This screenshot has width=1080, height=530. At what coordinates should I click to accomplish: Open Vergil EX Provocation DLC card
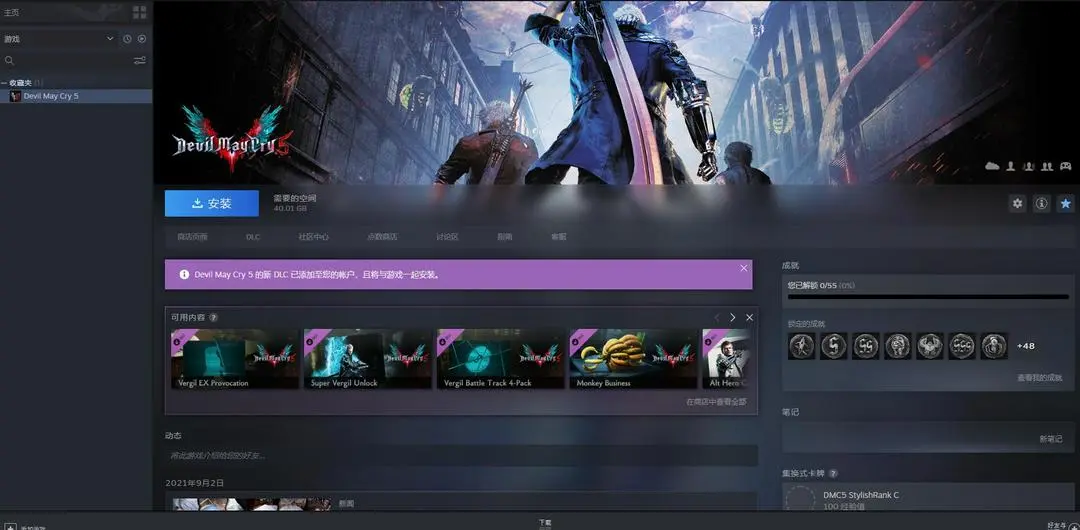pos(235,359)
